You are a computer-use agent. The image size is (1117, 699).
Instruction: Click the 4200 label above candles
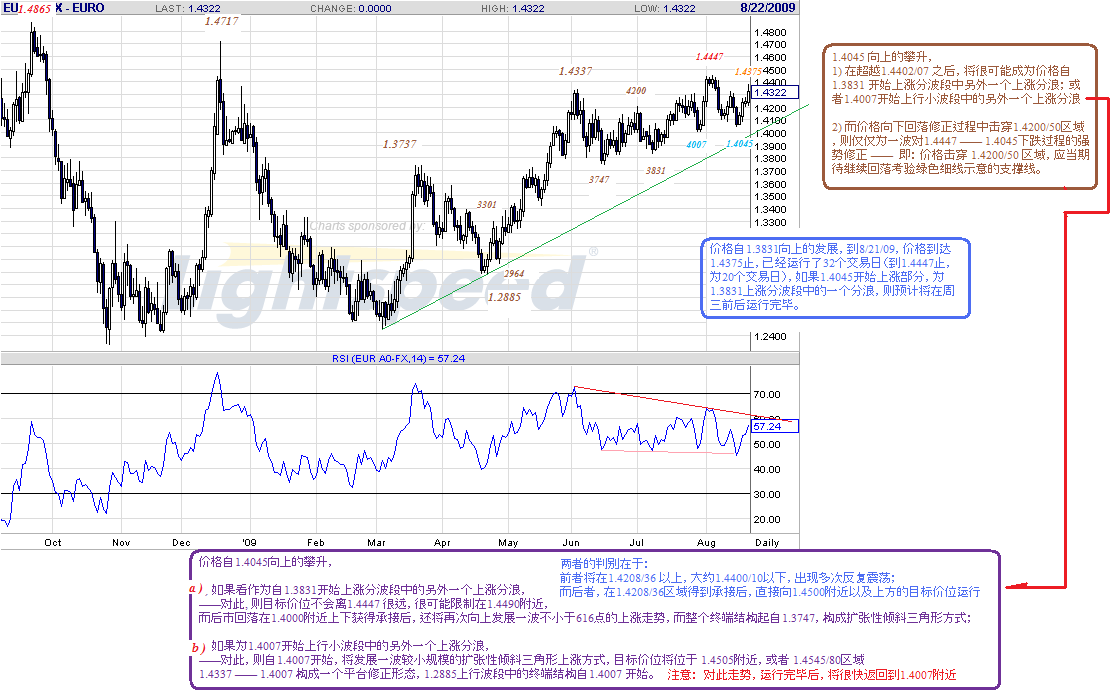[636, 90]
